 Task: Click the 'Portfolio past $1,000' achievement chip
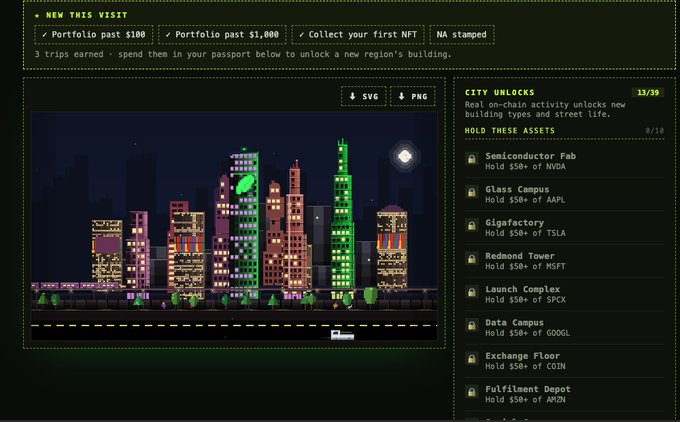222,35
